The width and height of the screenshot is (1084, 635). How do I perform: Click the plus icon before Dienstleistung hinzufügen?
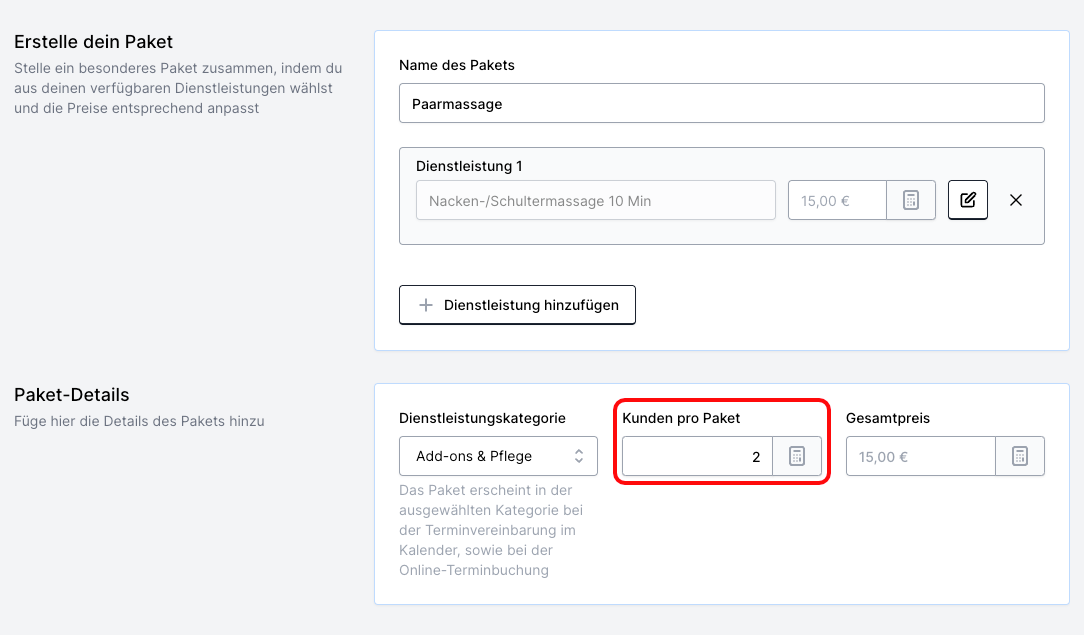(x=425, y=305)
